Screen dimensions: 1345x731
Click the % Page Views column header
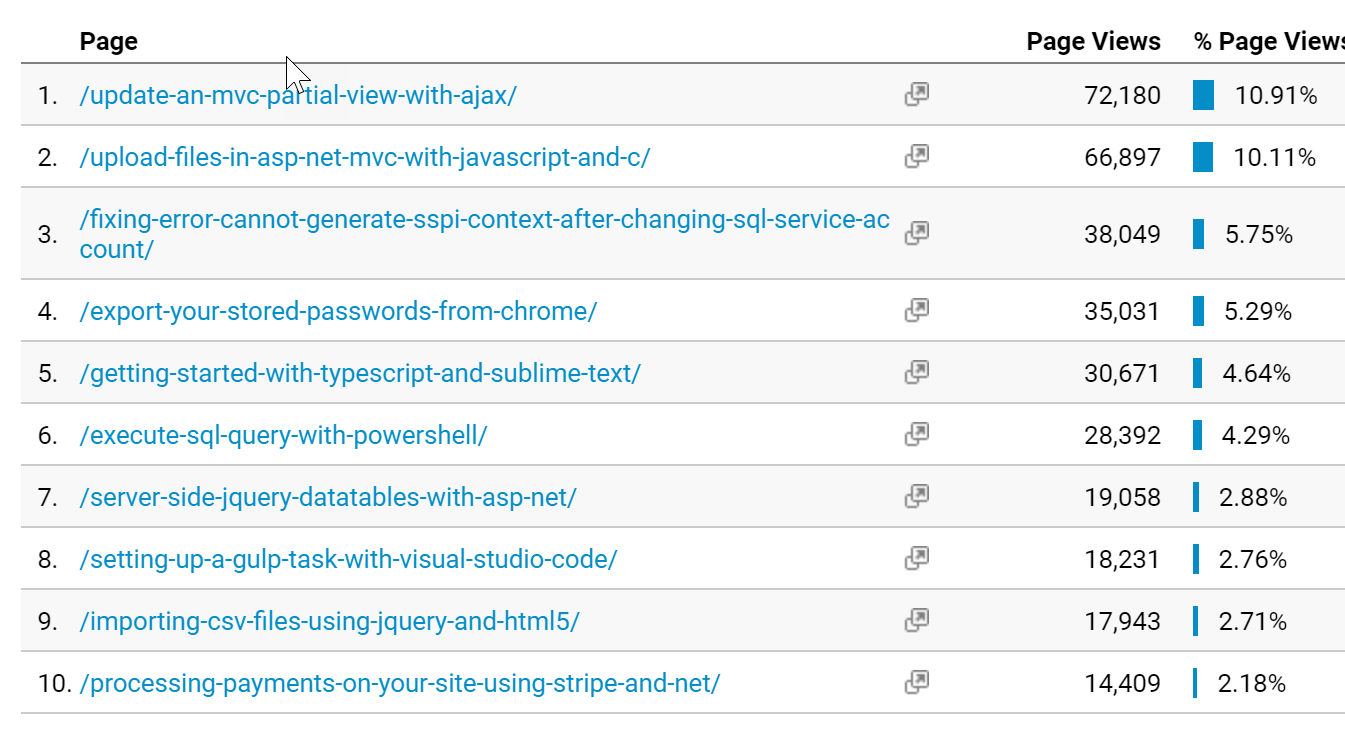(1269, 42)
